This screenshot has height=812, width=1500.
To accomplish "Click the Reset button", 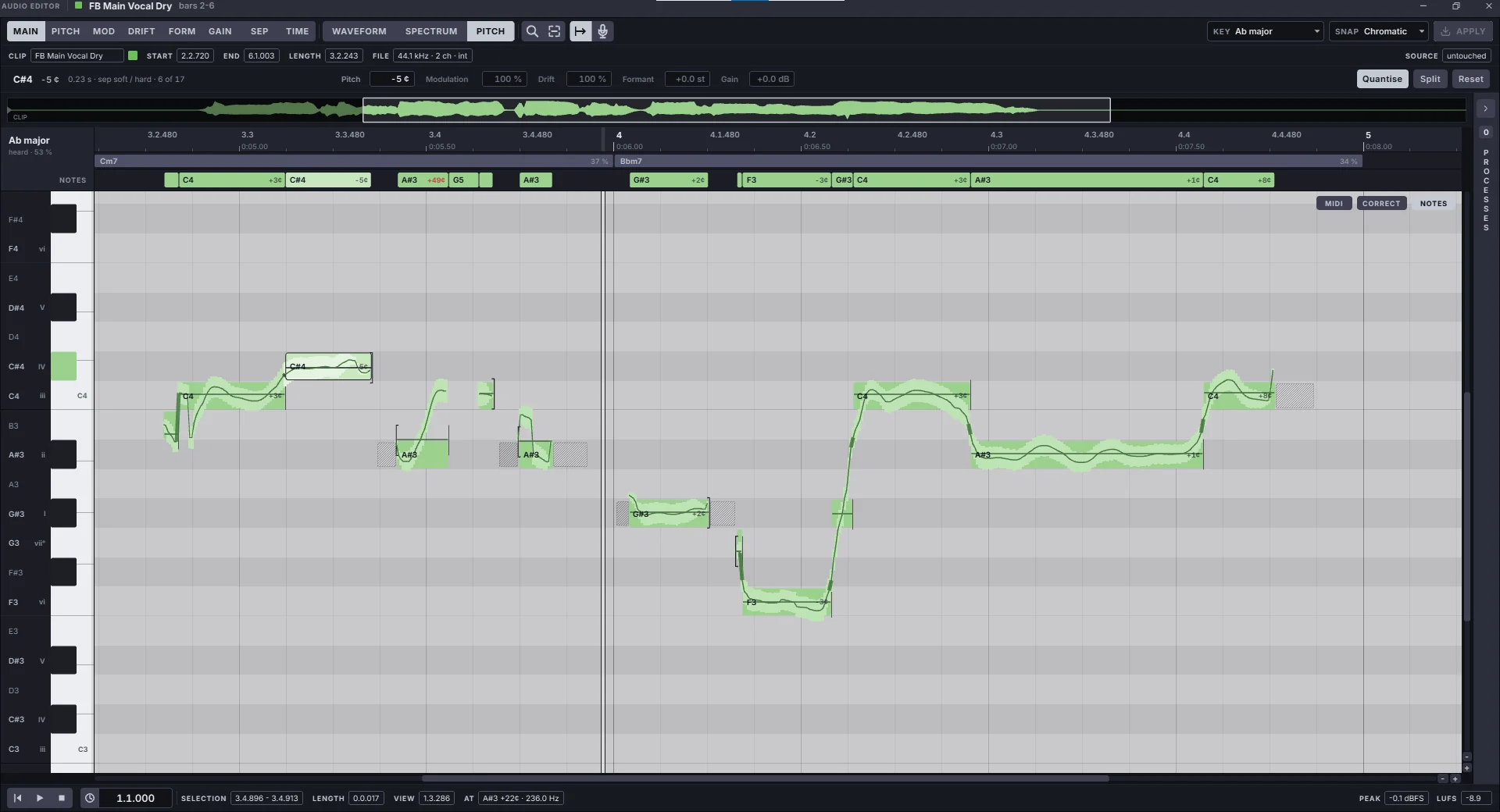I will 1471,79.
